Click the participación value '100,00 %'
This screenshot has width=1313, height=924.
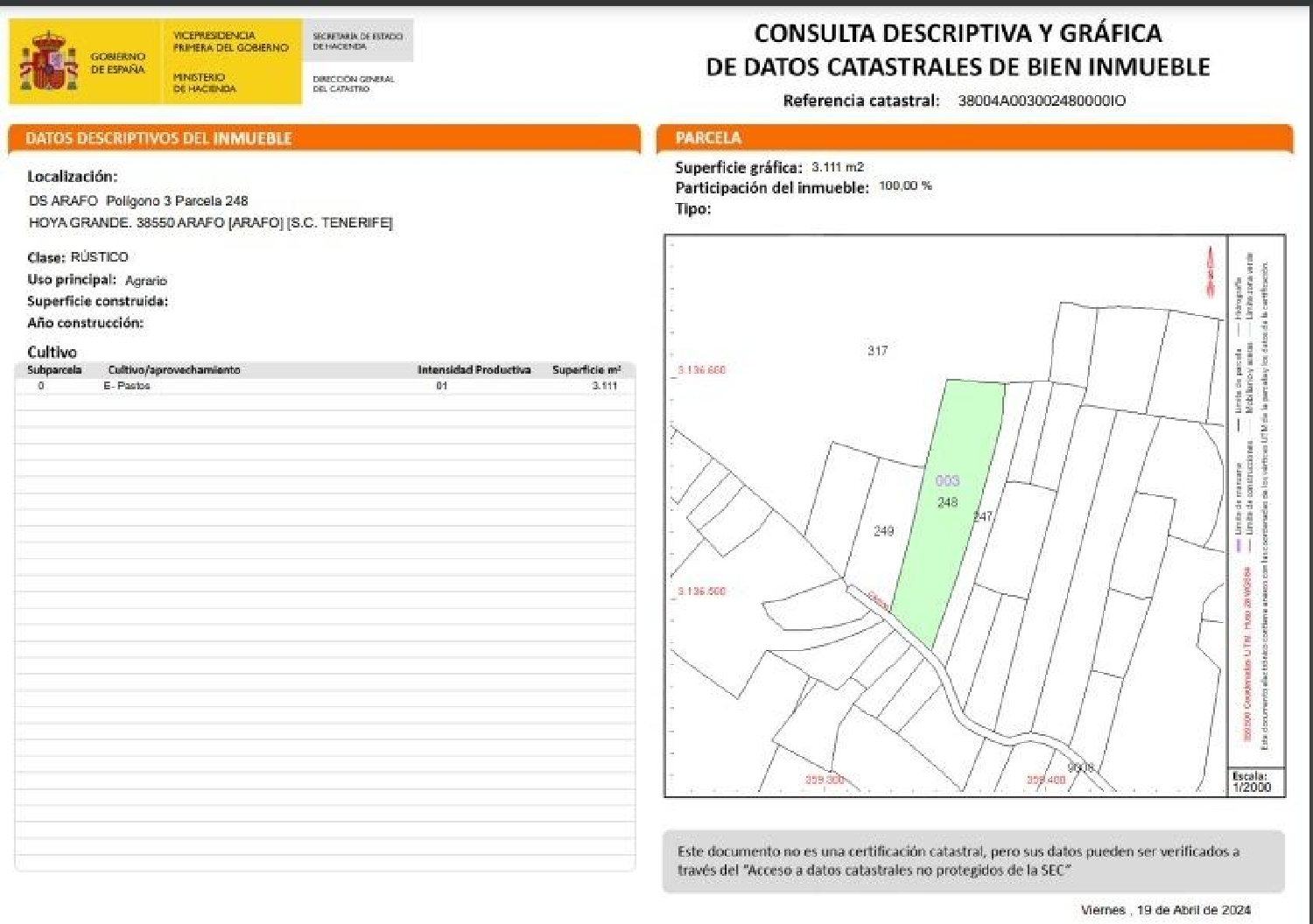coord(905,186)
